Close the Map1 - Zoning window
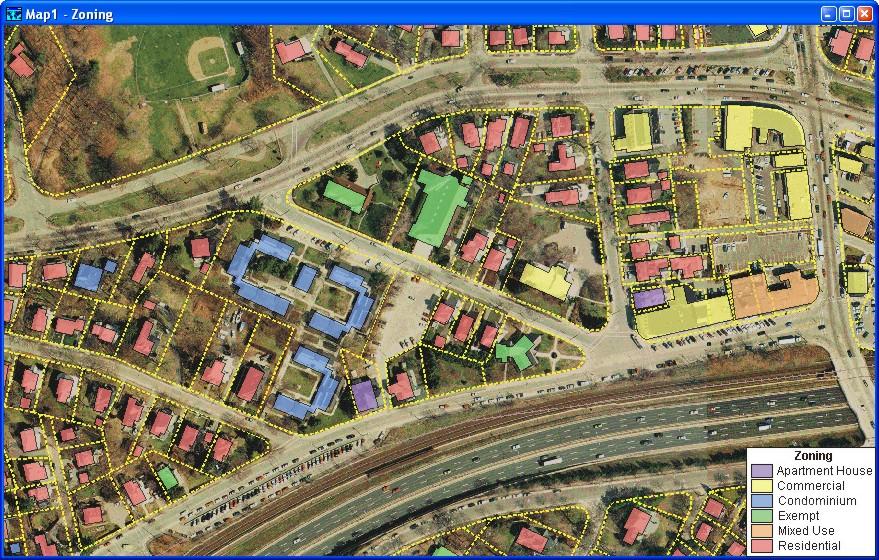 [x=864, y=14]
